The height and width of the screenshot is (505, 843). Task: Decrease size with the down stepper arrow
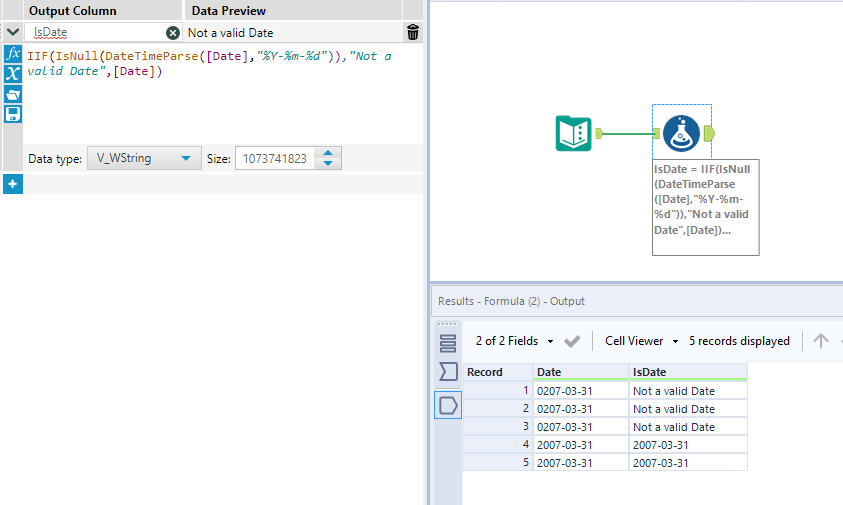click(x=328, y=163)
